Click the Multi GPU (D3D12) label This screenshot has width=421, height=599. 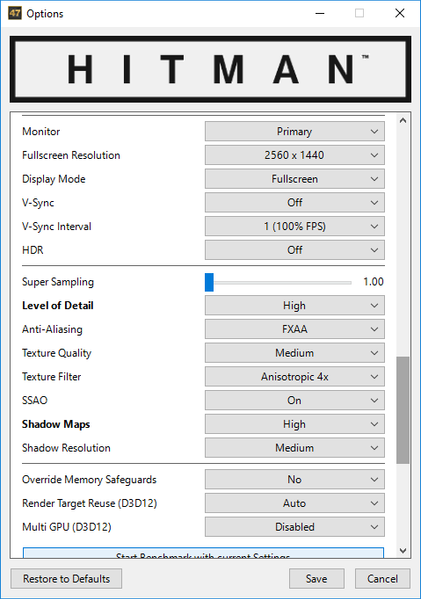[x=66, y=527]
